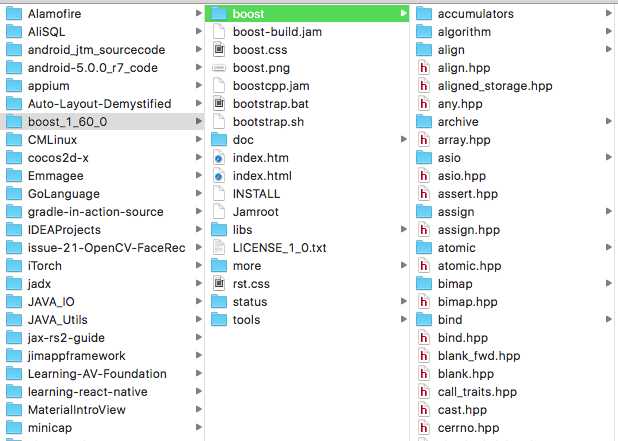This screenshot has width=618, height=441.
Task: Expand the libs folder arrow
Action: click(404, 229)
